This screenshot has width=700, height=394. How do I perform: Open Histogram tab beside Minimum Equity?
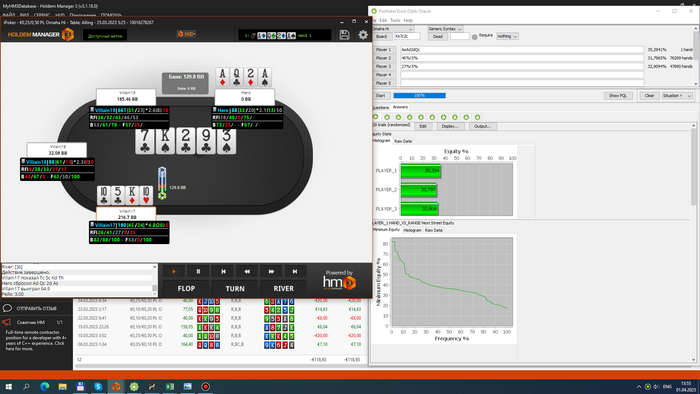[x=412, y=230]
